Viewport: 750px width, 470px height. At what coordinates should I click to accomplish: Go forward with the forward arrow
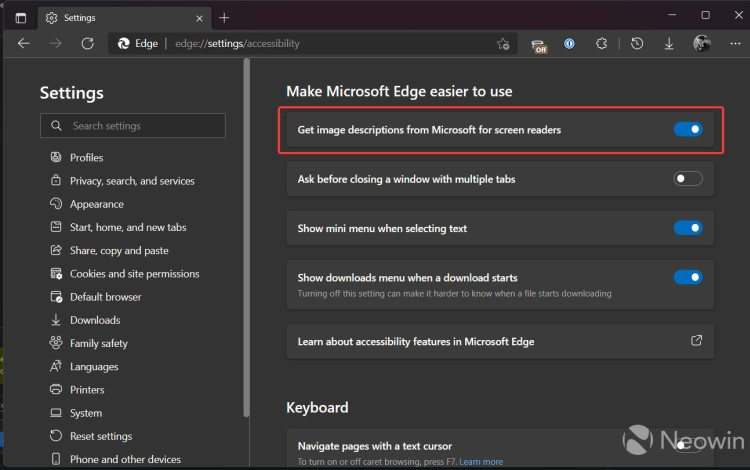point(55,44)
